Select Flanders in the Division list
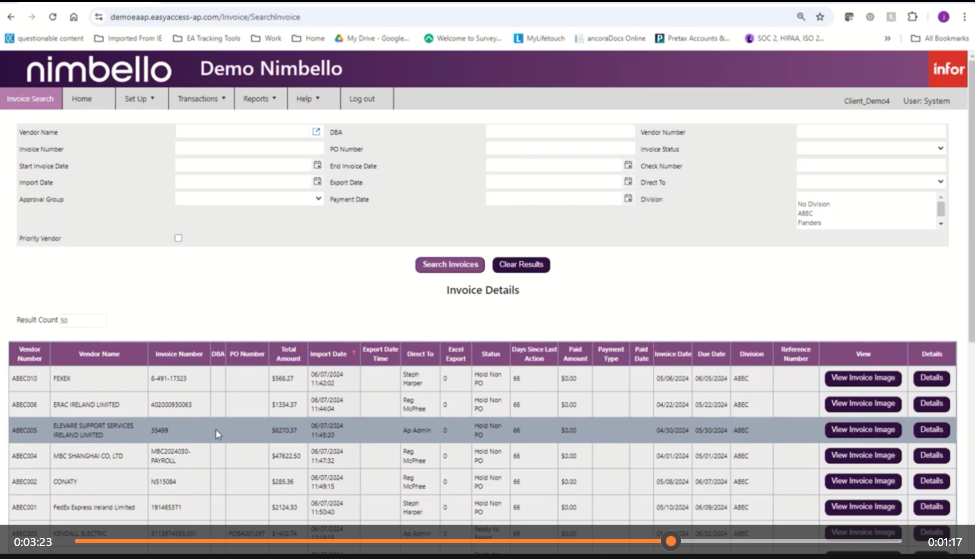Image resolution: width=975 pixels, height=559 pixels. (x=809, y=223)
